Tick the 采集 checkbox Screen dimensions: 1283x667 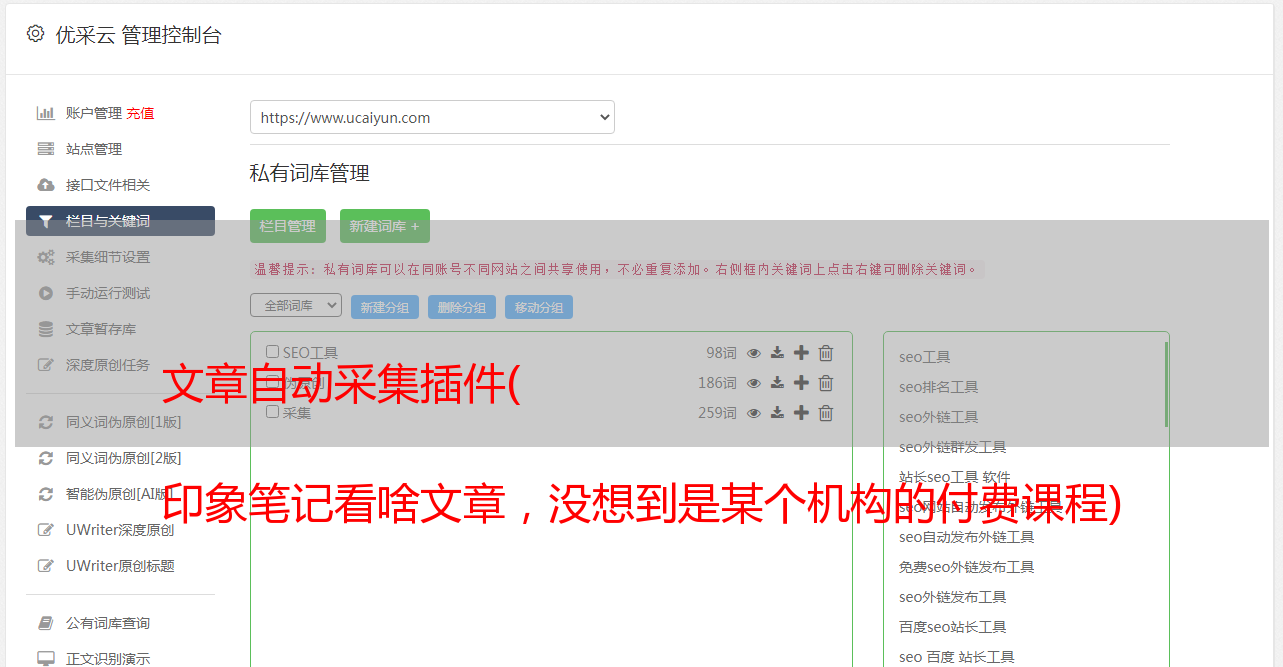(273, 412)
